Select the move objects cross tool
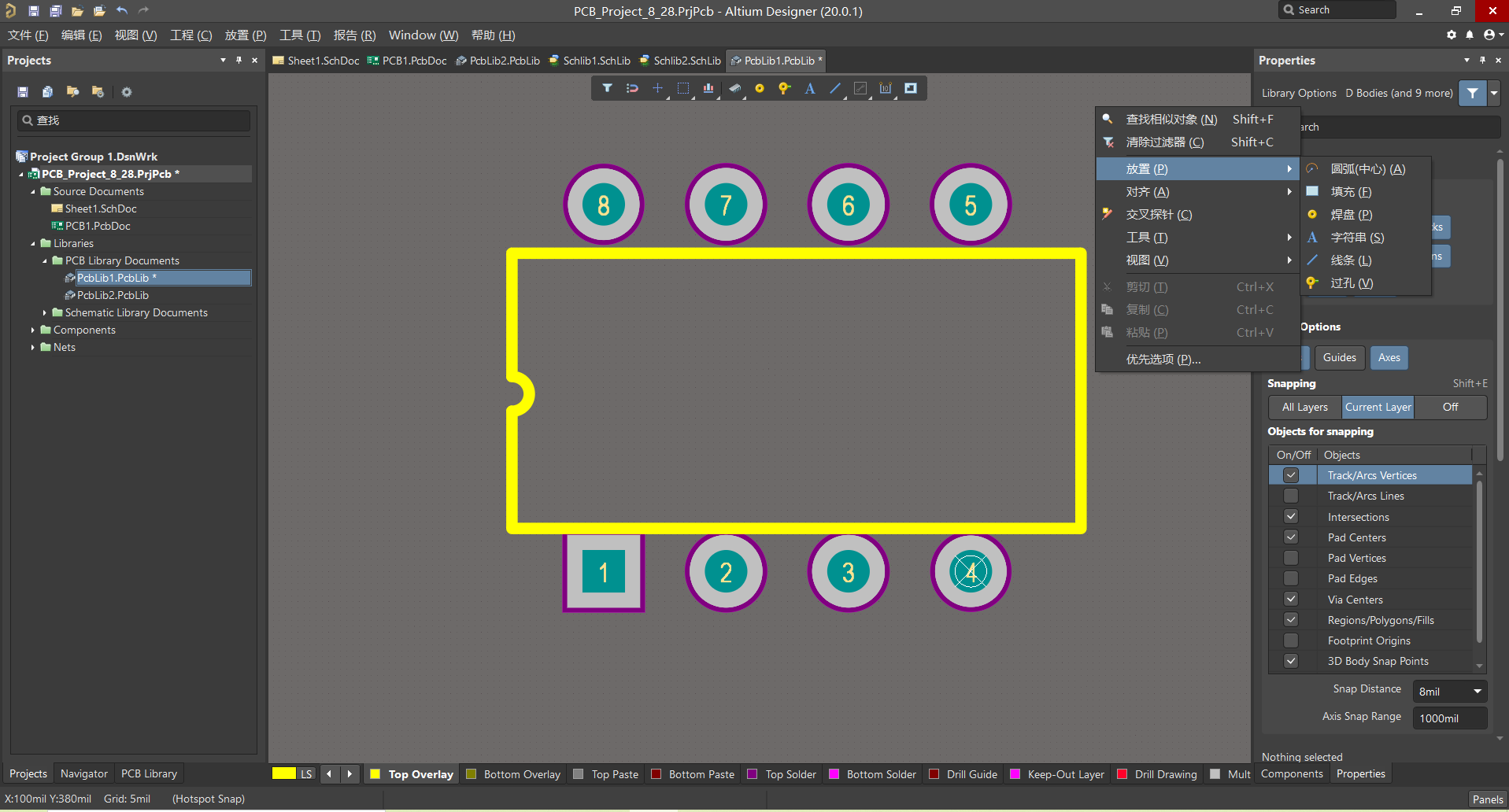 click(x=657, y=88)
